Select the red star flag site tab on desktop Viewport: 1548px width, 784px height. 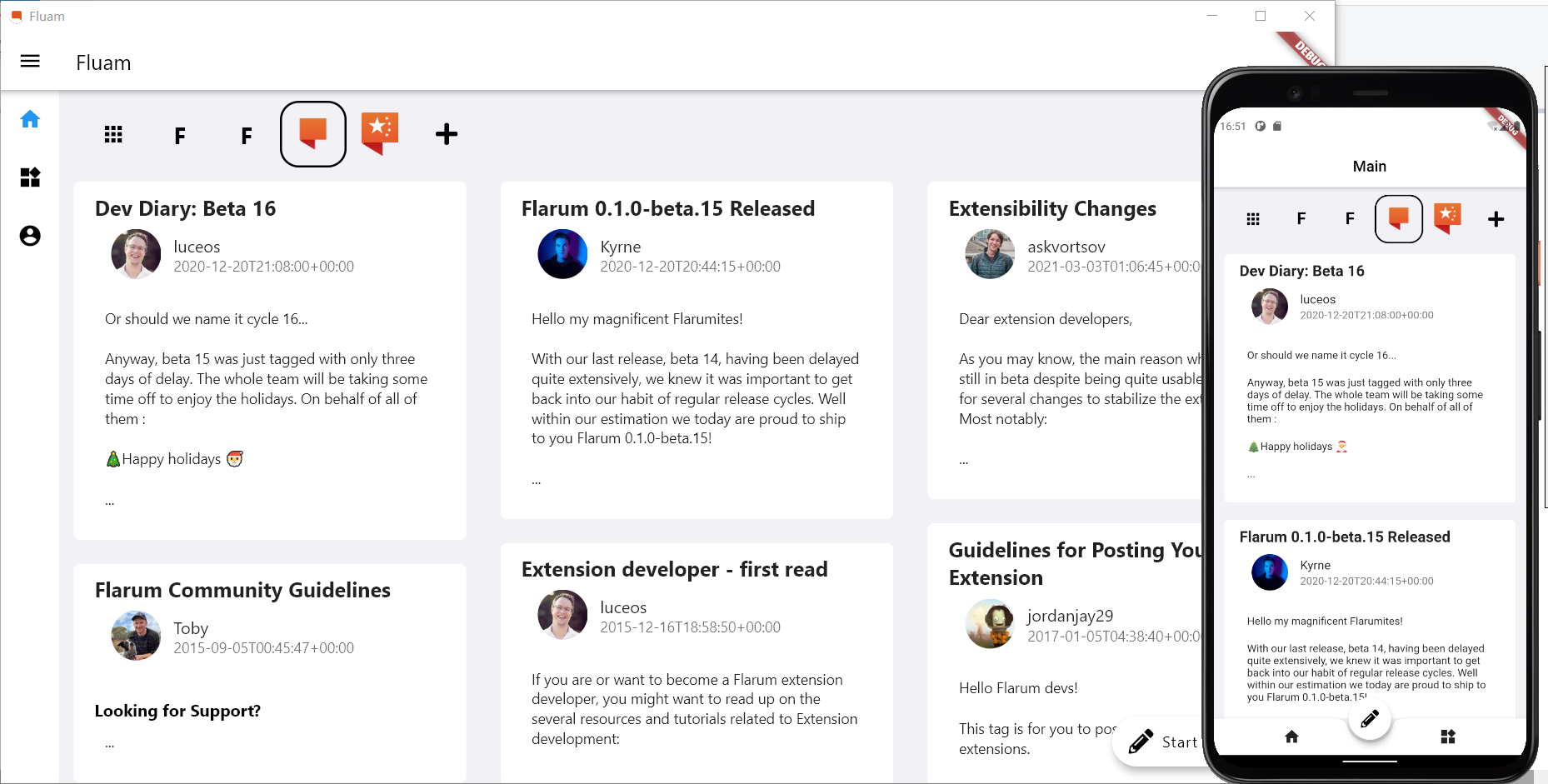coord(380,133)
